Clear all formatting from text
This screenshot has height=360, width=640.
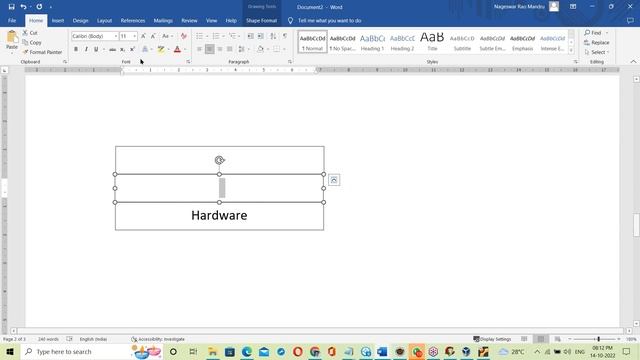pyautogui.click(x=184, y=36)
